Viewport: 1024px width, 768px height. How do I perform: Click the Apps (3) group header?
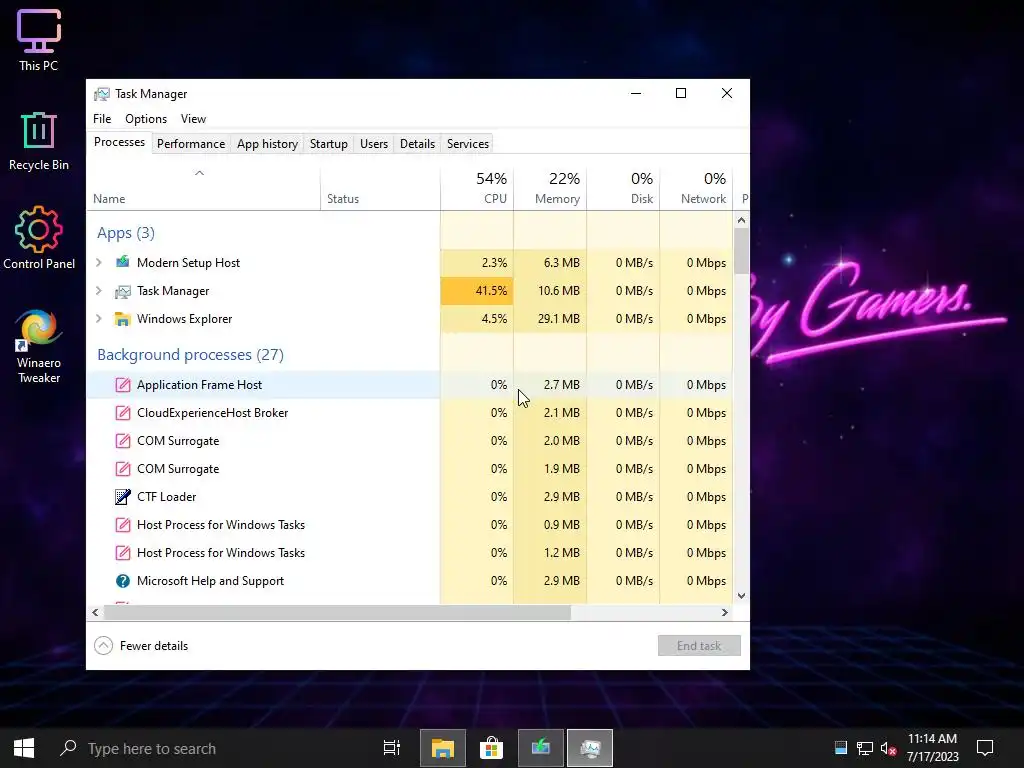point(126,233)
